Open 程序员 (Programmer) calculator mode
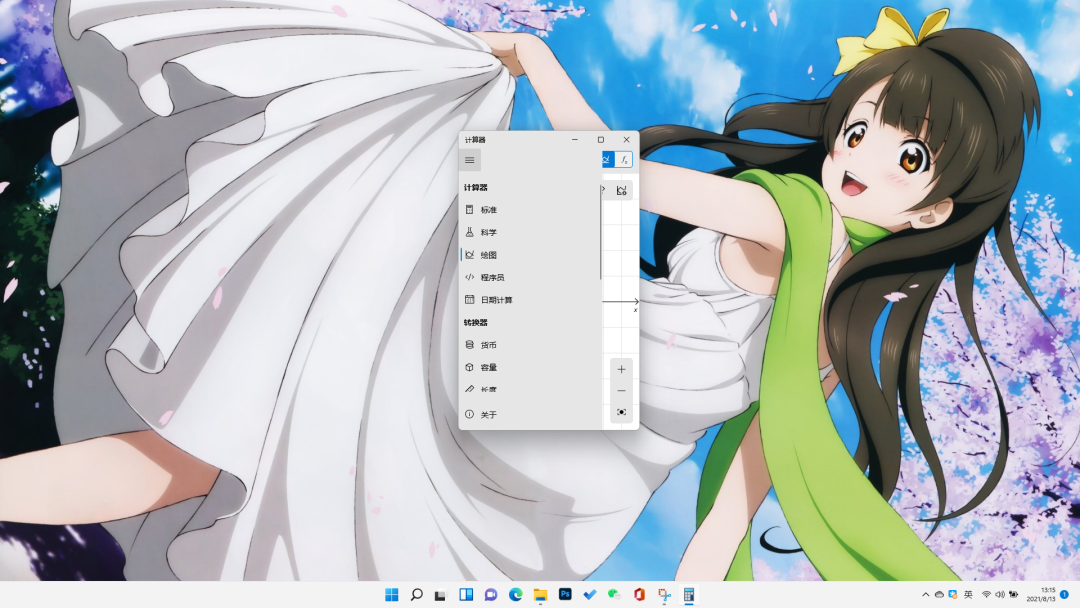This screenshot has height=608, width=1080. (x=492, y=277)
